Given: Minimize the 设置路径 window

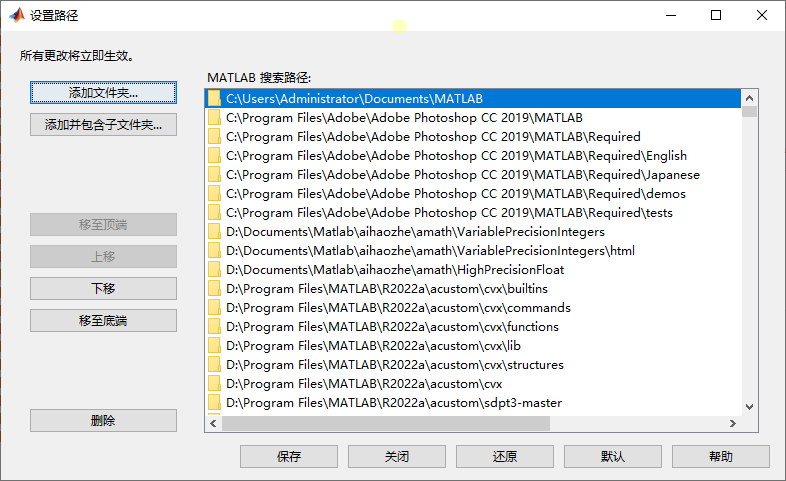Looking at the screenshot, I should click(671, 15).
